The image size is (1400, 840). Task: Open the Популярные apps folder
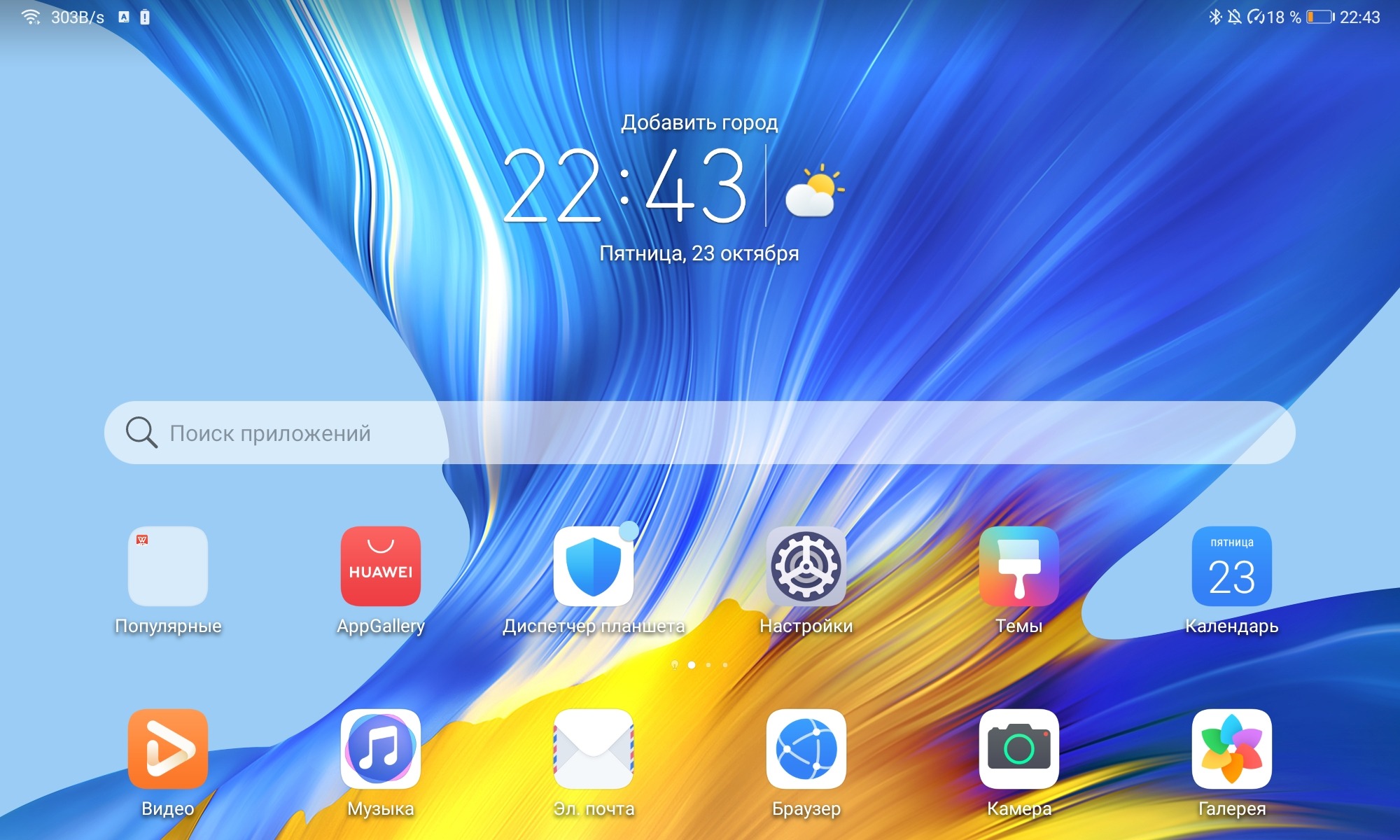(x=167, y=566)
